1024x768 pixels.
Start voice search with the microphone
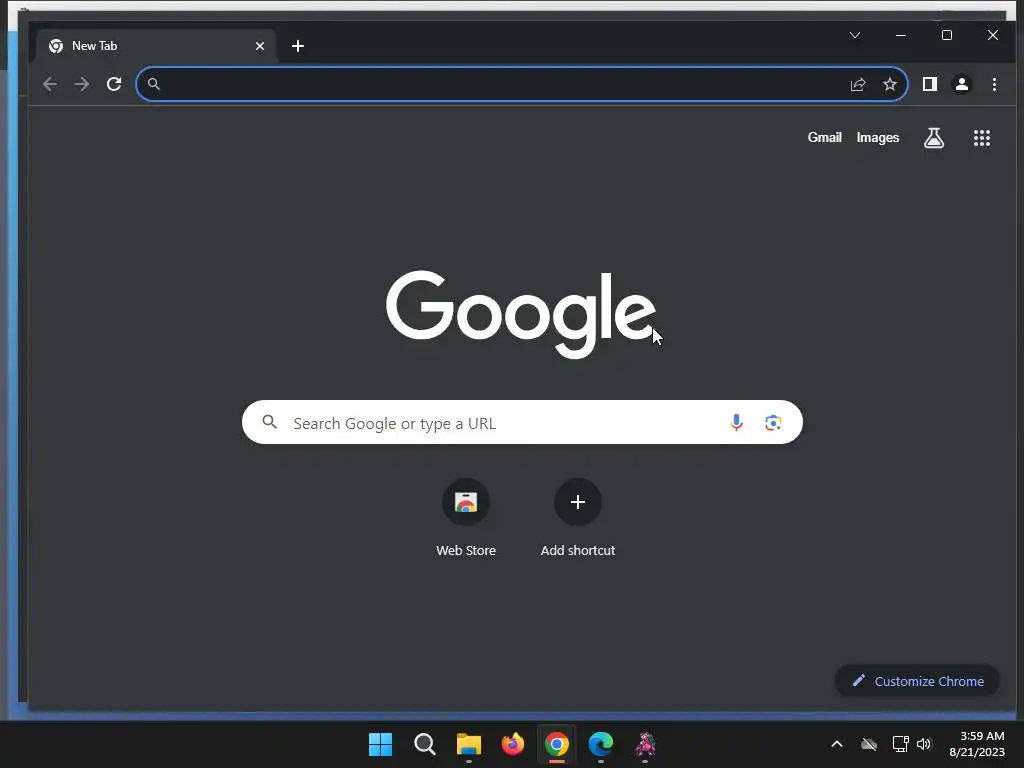click(736, 423)
